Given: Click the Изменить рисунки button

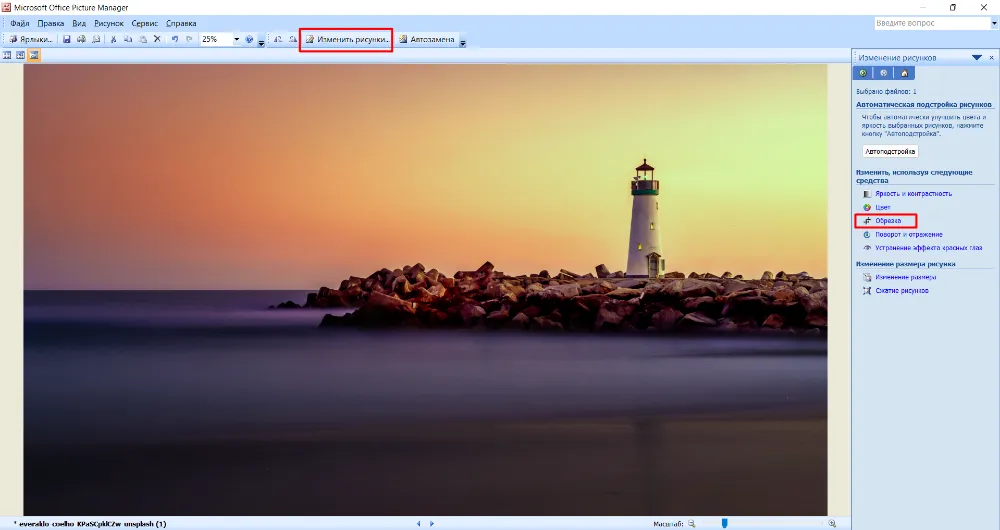Looking at the screenshot, I should point(346,40).
